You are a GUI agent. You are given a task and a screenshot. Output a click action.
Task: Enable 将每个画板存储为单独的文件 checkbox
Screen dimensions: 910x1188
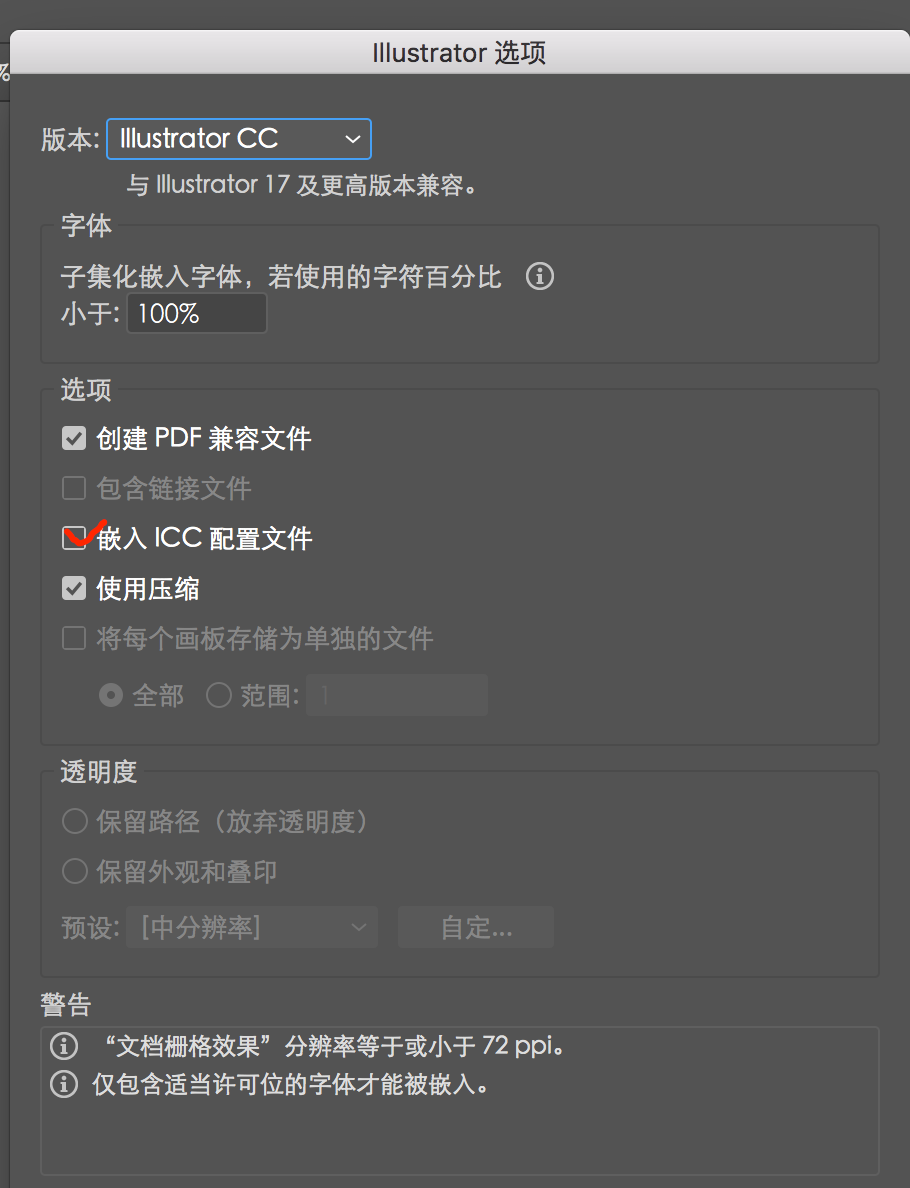(73, 638)
